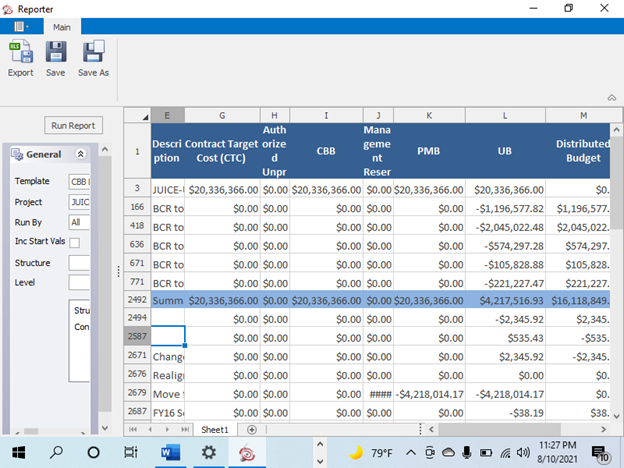
Task: Click left panel scrollbar up arrow
Action: coord(105,150)
